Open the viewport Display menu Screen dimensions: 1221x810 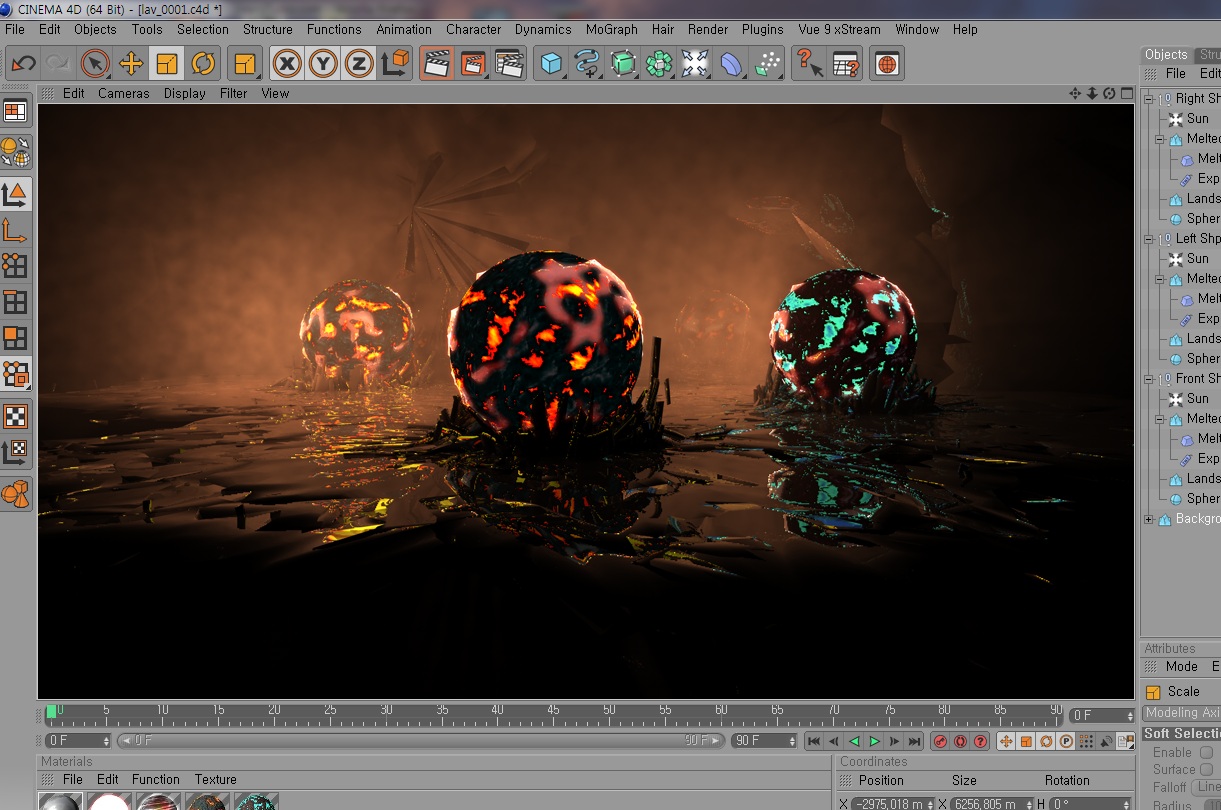pos(185,93)
